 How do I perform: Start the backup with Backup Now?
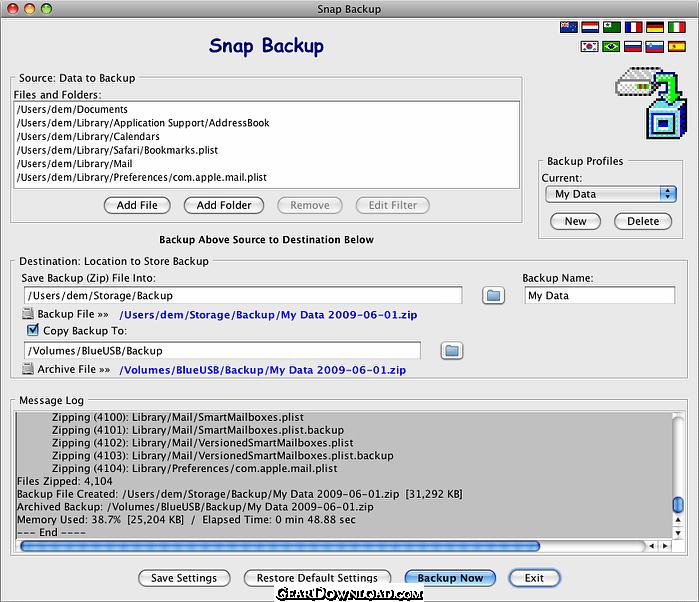[x=450, y=578]
